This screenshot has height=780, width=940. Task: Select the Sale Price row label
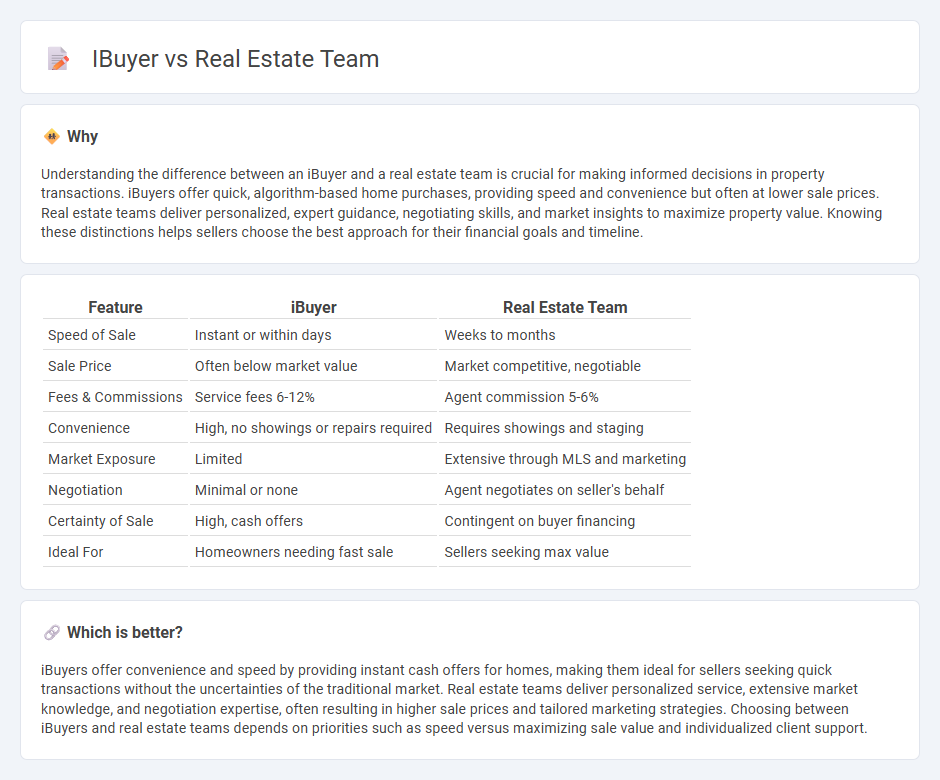[x=80, y=366]
